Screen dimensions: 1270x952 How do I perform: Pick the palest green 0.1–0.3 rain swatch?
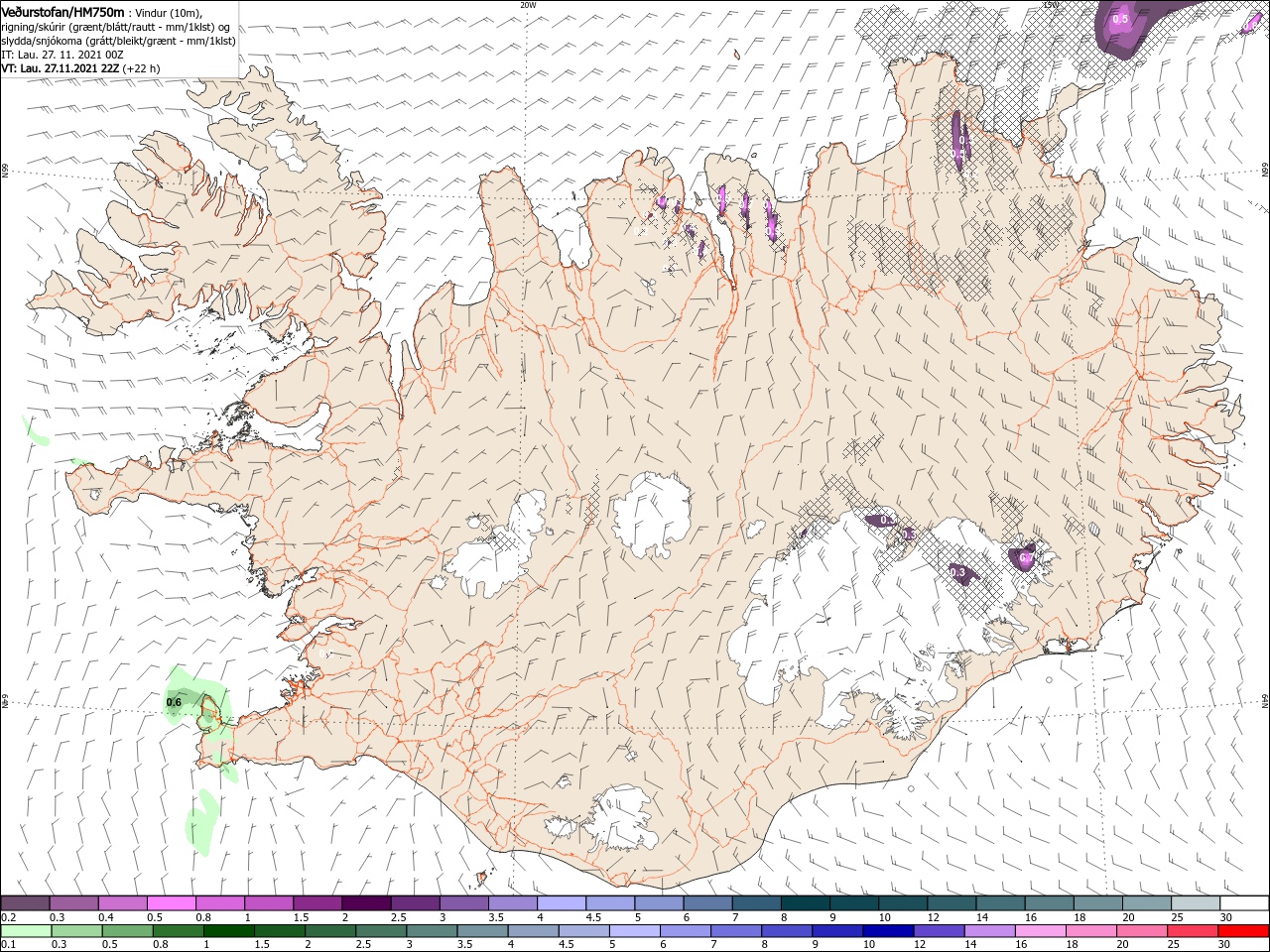coord(25,931)
